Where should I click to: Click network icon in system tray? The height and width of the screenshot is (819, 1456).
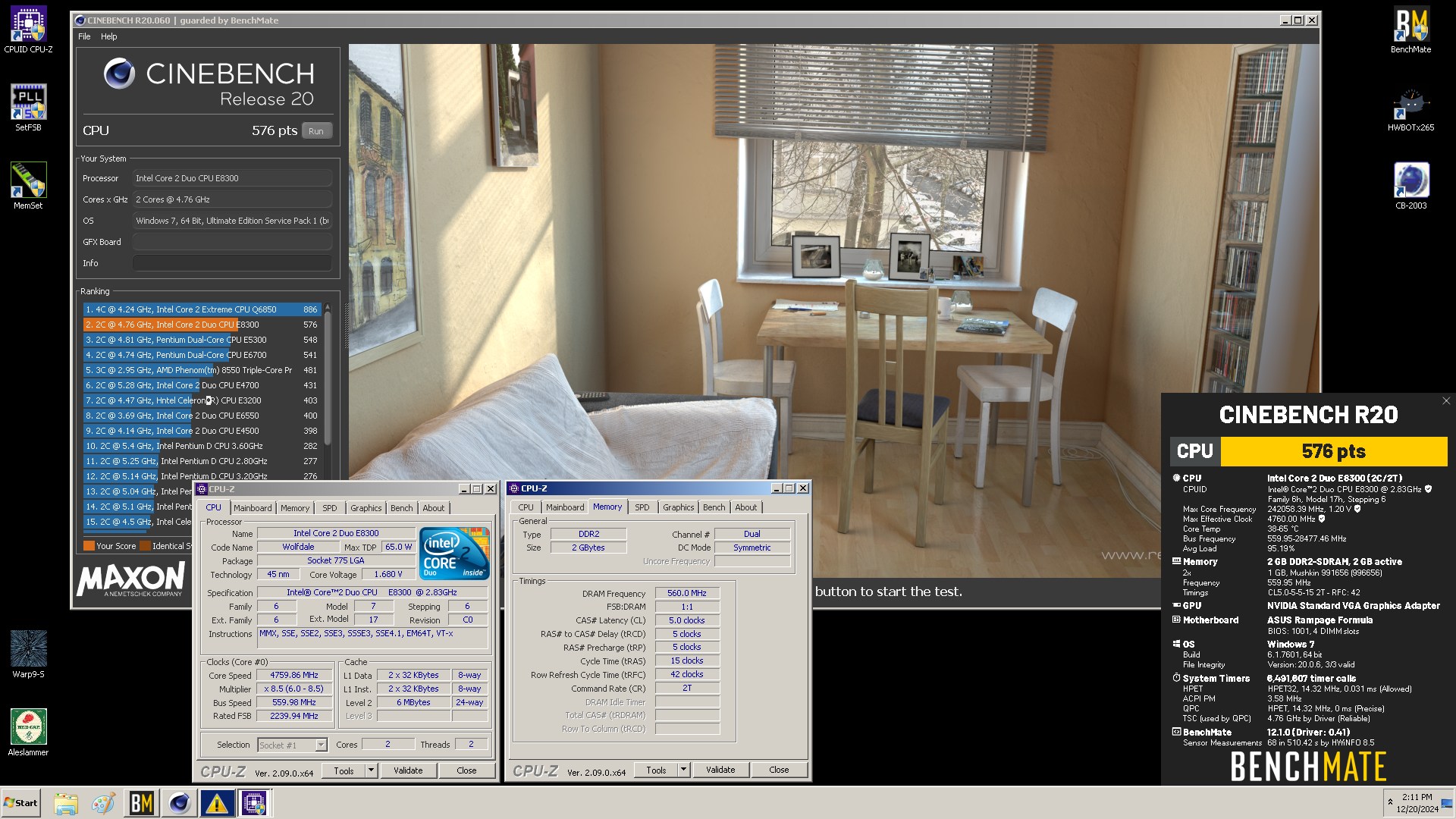click(1447, 803)
